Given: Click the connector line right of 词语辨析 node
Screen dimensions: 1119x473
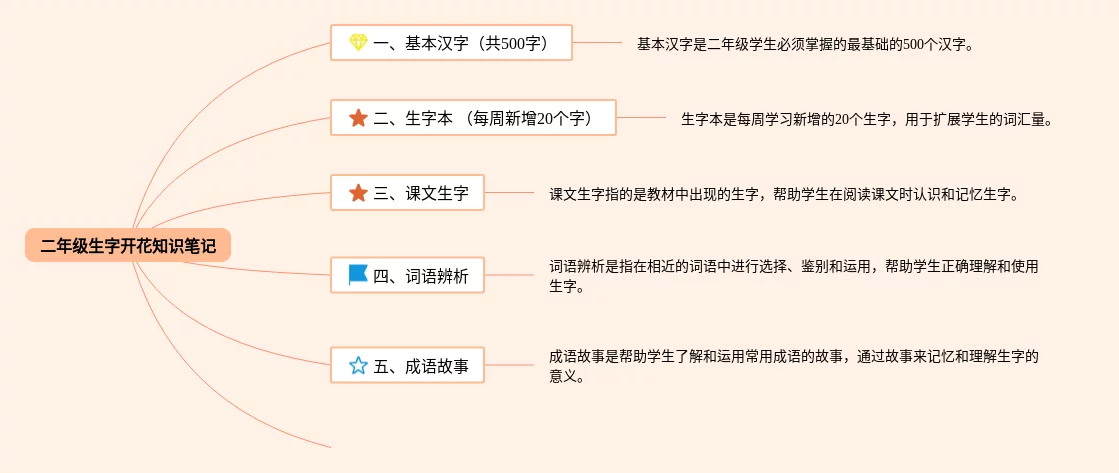Looking at the screenshot, I should pos(509,275).
